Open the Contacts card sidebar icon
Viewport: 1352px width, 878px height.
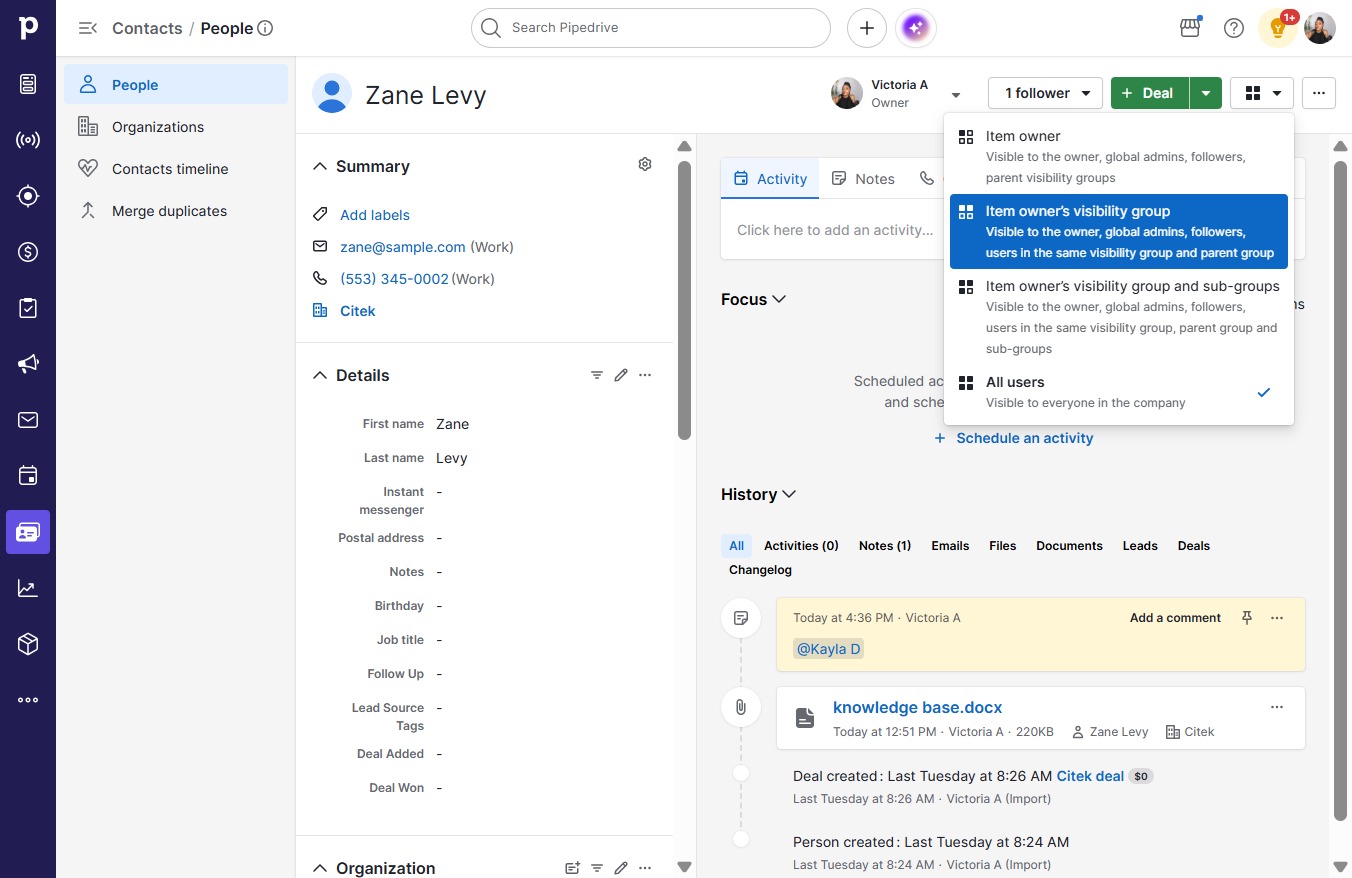point(28,532)
